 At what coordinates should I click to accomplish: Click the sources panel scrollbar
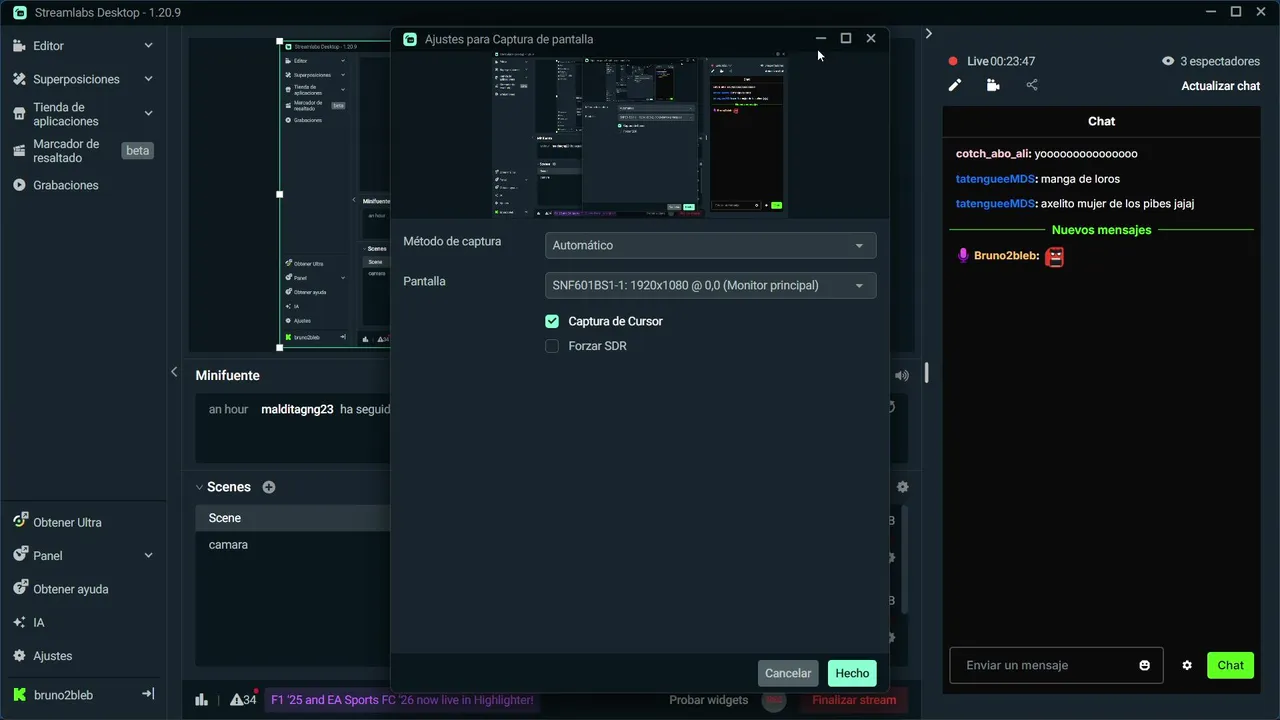coord(905,560)
